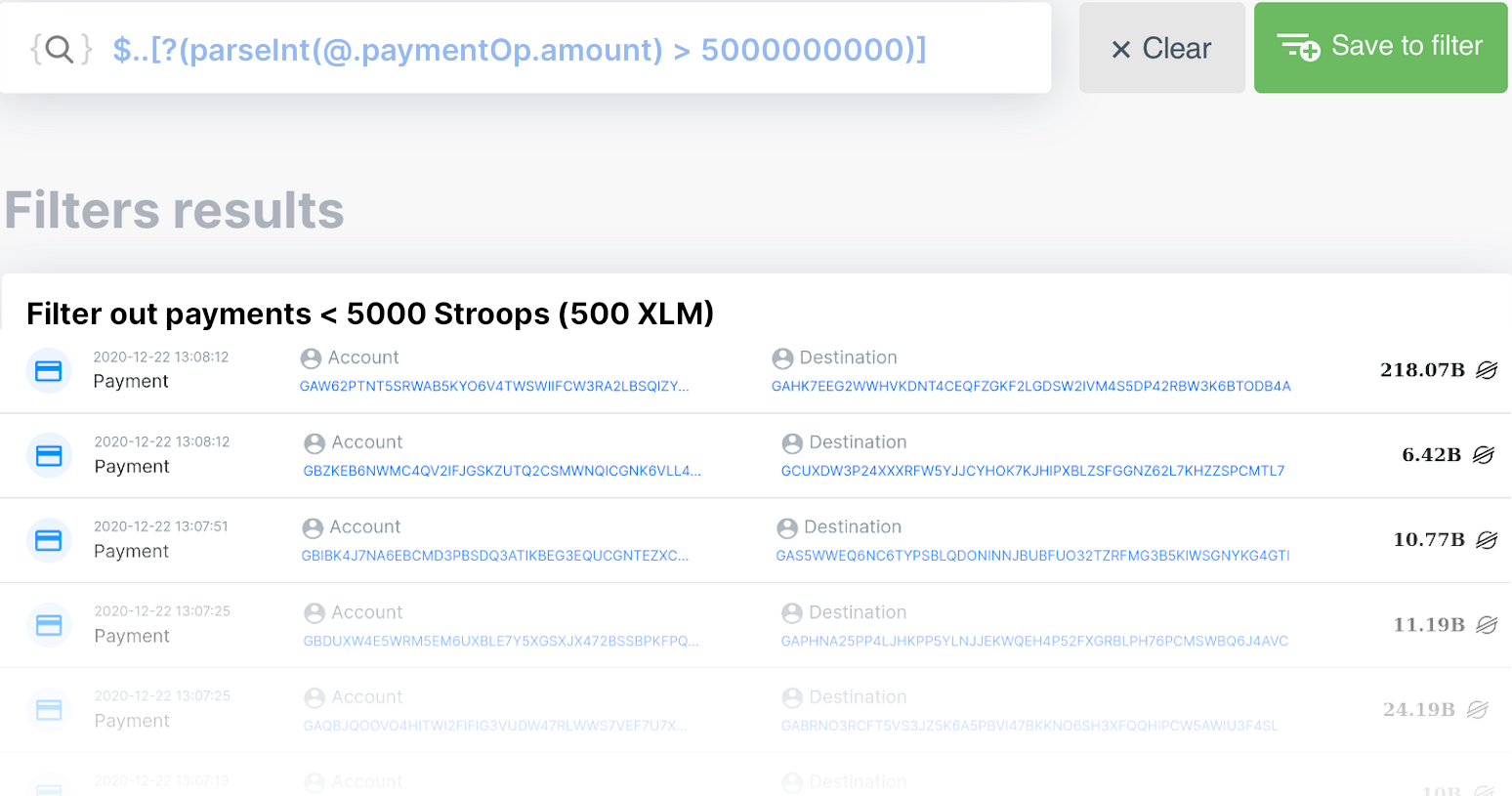Open destination address link starting GAS5WWEQ6NC6
Screen dimensions: 1512x796
point(1032,556)
